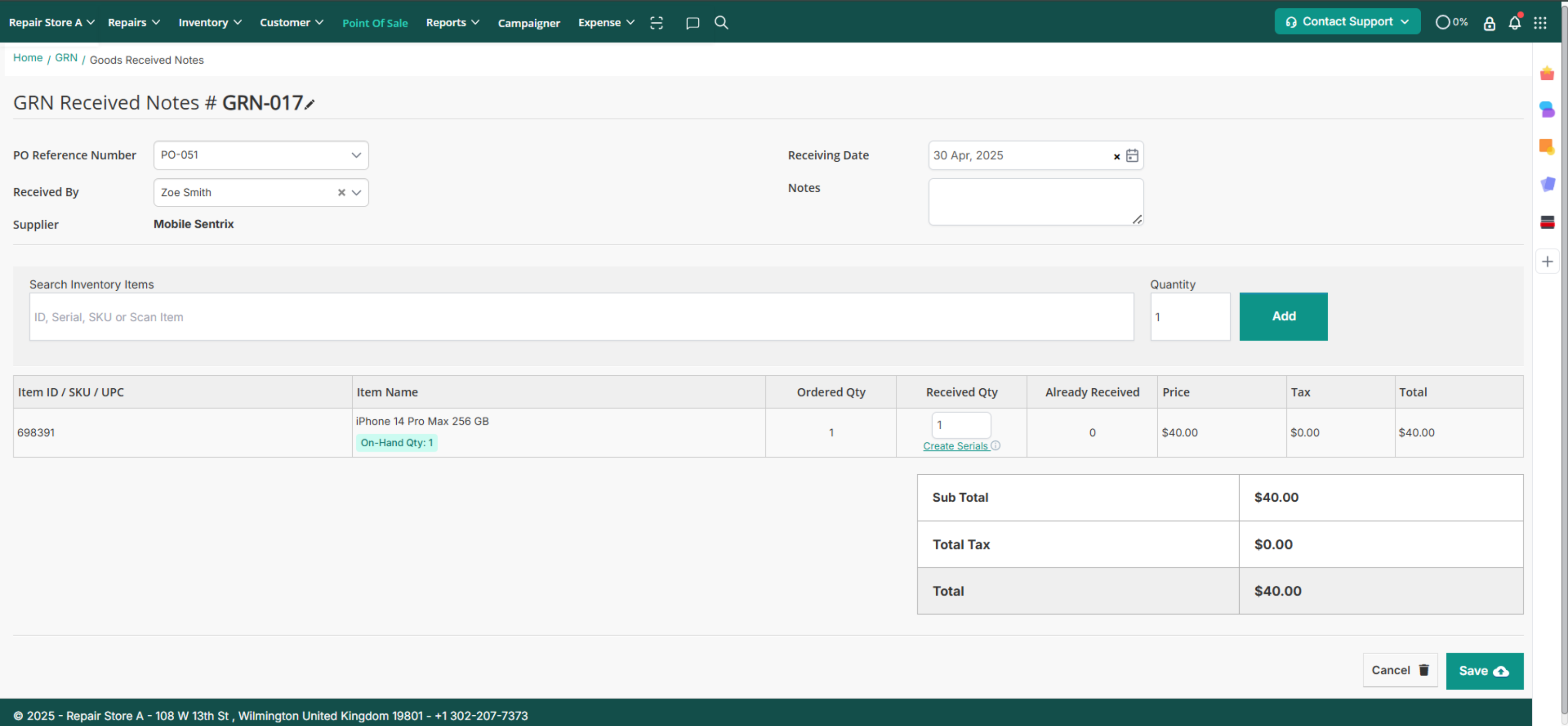Click item ID 698391
This screenshot has height=726, width=1568.
tap(36, 432)
